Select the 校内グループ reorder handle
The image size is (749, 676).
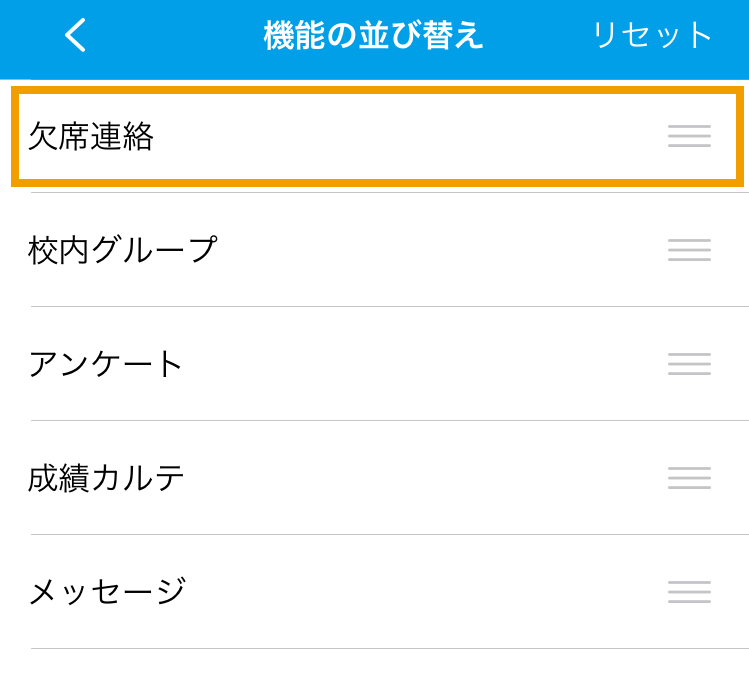pyautogui.click(x=689, y=250)
